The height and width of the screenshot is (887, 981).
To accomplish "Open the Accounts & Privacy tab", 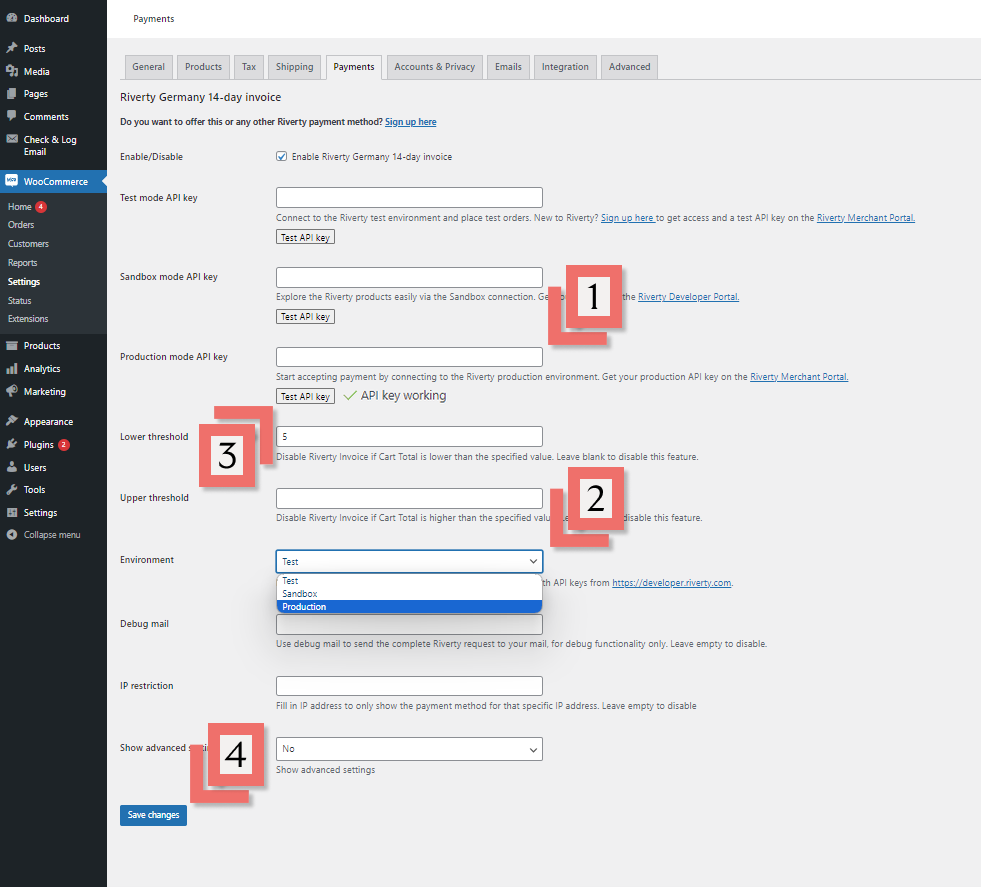I will tap(434, 67).
